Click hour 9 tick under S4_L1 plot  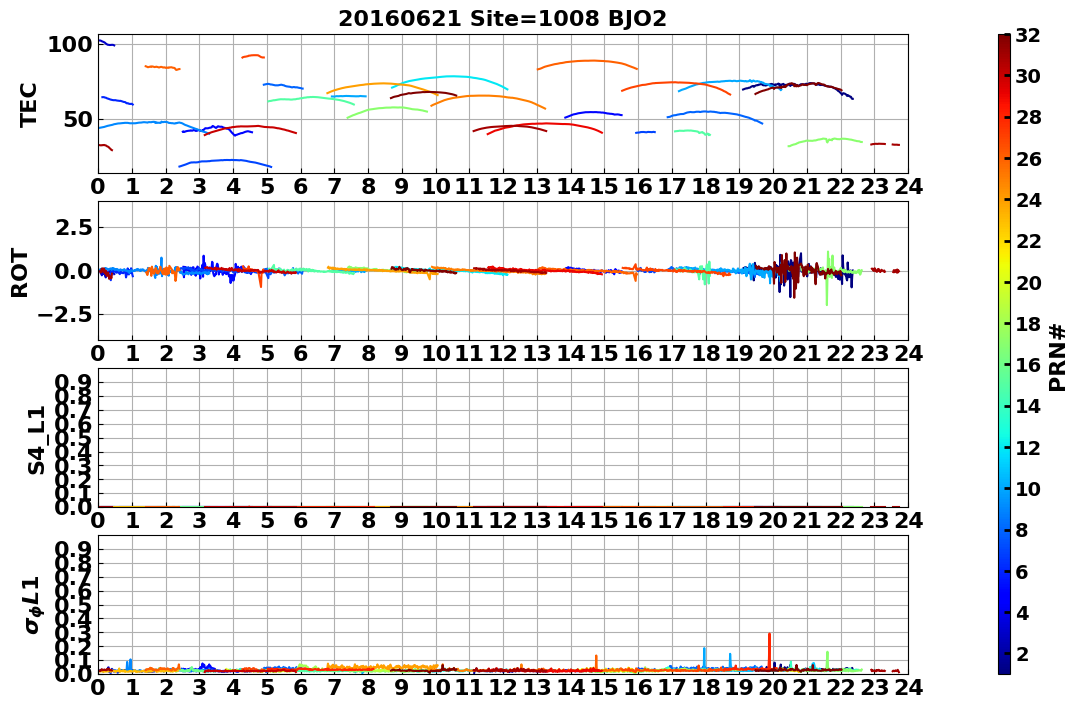[402, 520]
